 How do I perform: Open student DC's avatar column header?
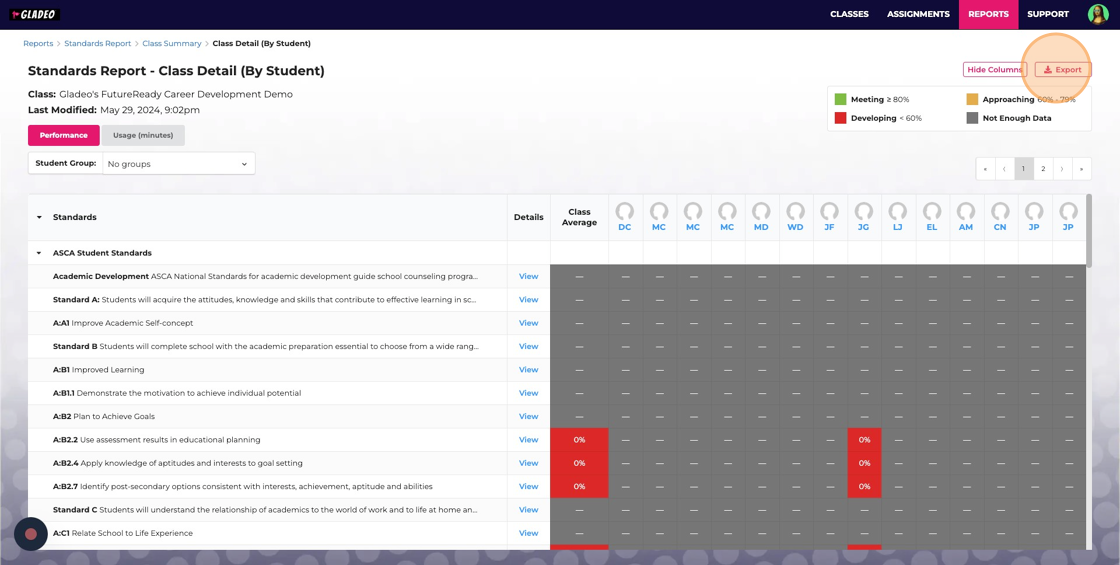625,217
